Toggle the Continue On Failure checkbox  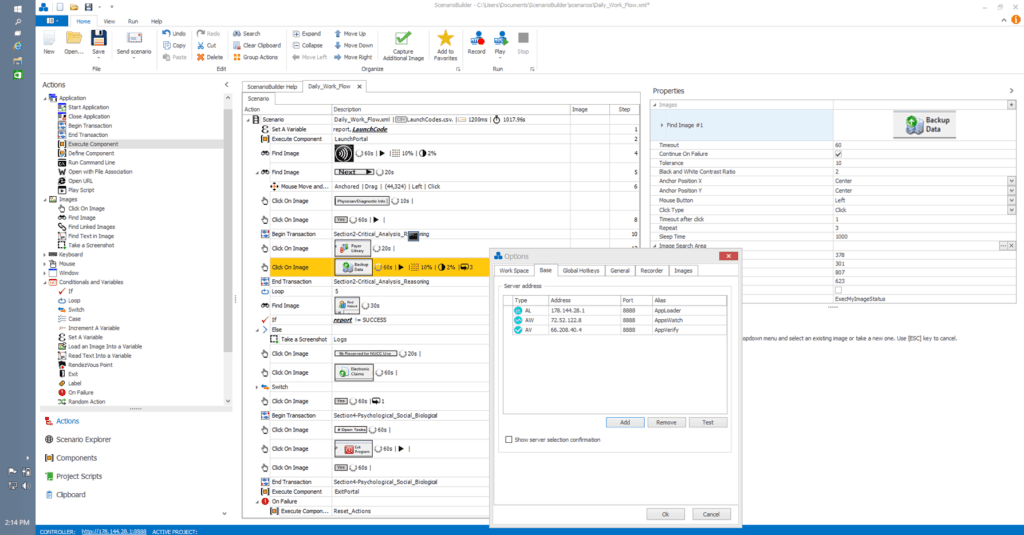(838, 154)
